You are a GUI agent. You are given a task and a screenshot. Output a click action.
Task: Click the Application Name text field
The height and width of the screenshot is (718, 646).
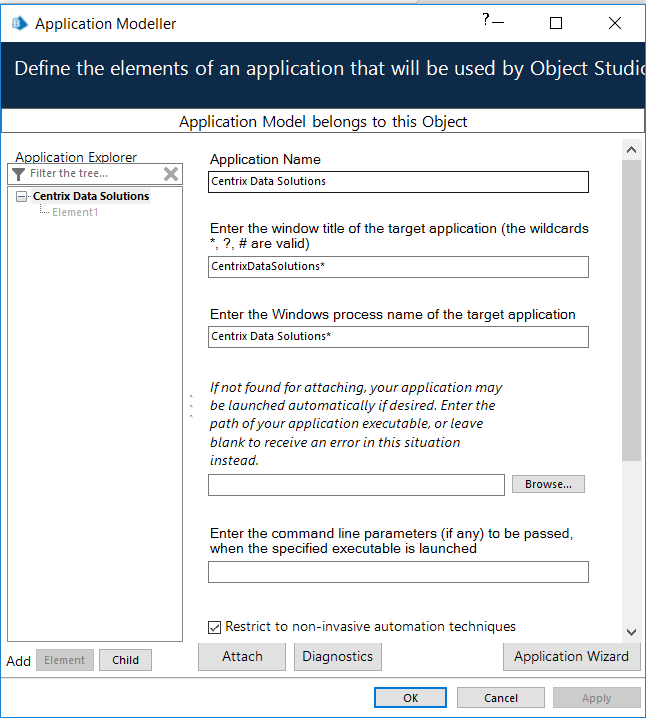tap(398, 182)
